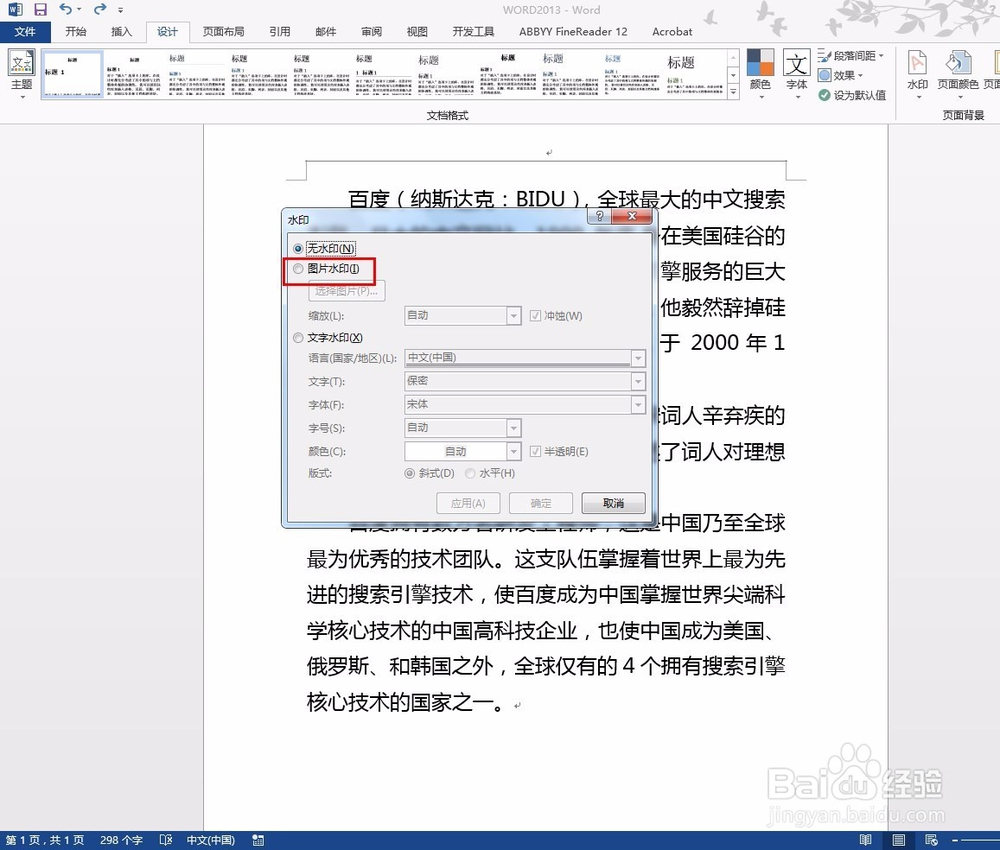Switch to the Developer (开发工具) tab
Viewport: 1000px width, 850px height.
click(473, 31)
